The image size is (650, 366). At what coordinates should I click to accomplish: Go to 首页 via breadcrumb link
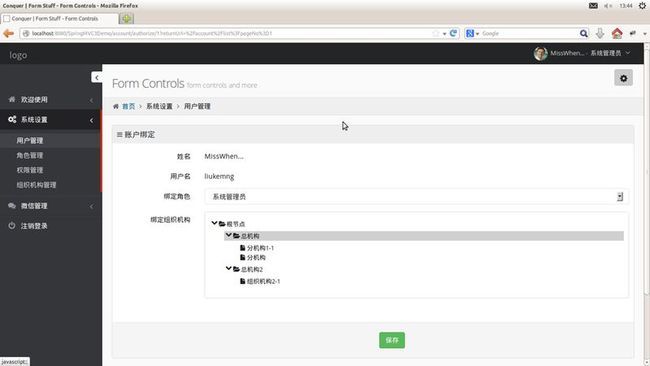pos(129,107)
